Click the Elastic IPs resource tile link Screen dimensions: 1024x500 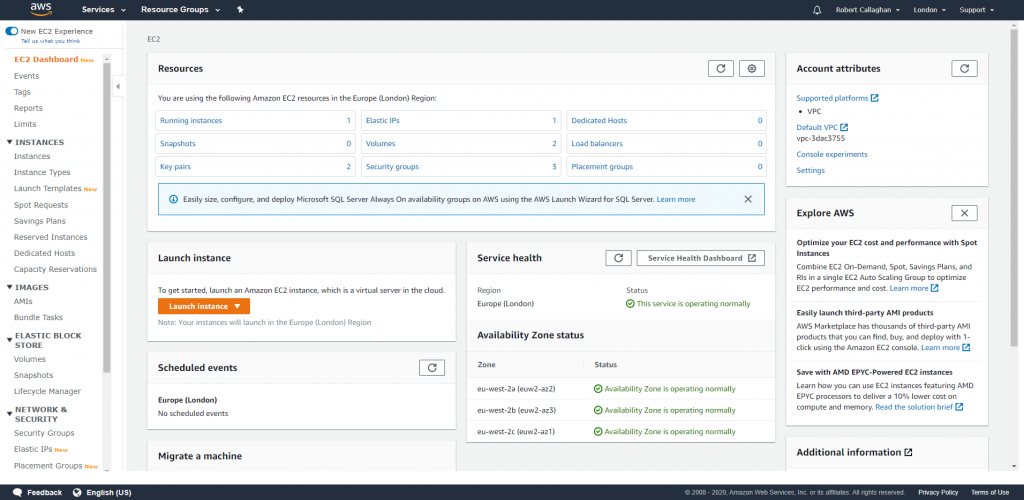click(x=384, y=121)
